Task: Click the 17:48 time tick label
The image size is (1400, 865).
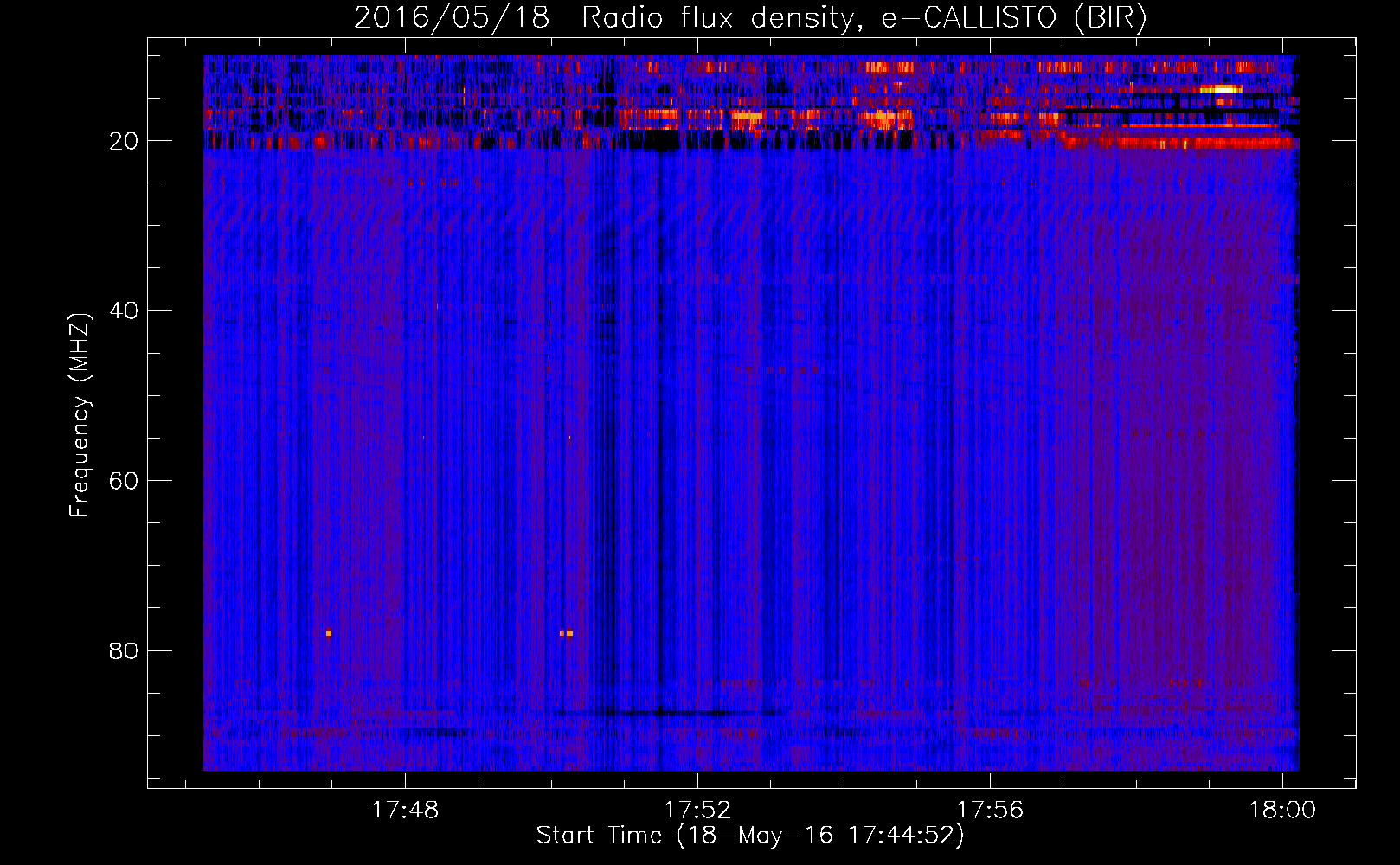Action: 405,811
